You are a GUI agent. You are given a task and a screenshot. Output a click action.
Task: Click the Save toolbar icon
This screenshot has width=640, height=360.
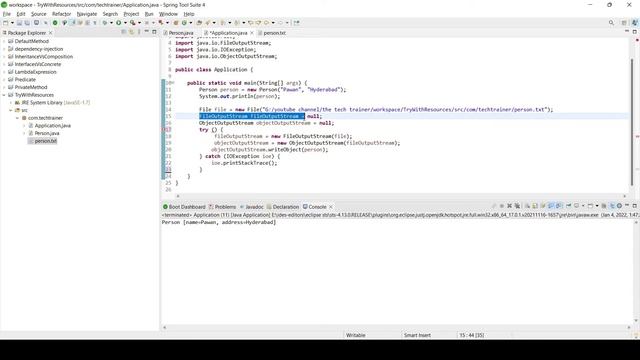click(x=19, y=23)
